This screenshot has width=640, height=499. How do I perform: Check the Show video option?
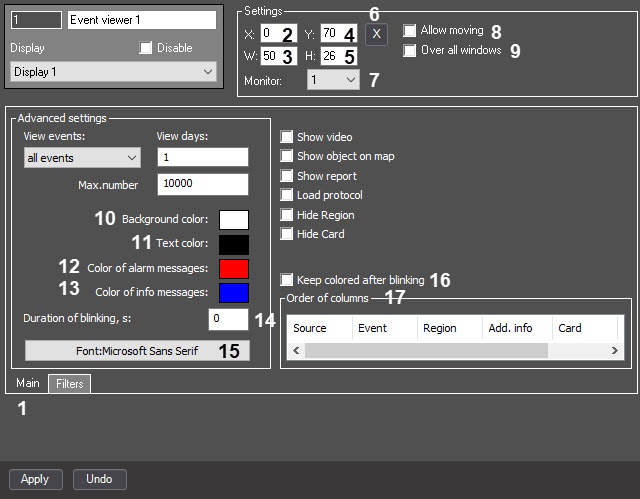[x=288, y=137]
